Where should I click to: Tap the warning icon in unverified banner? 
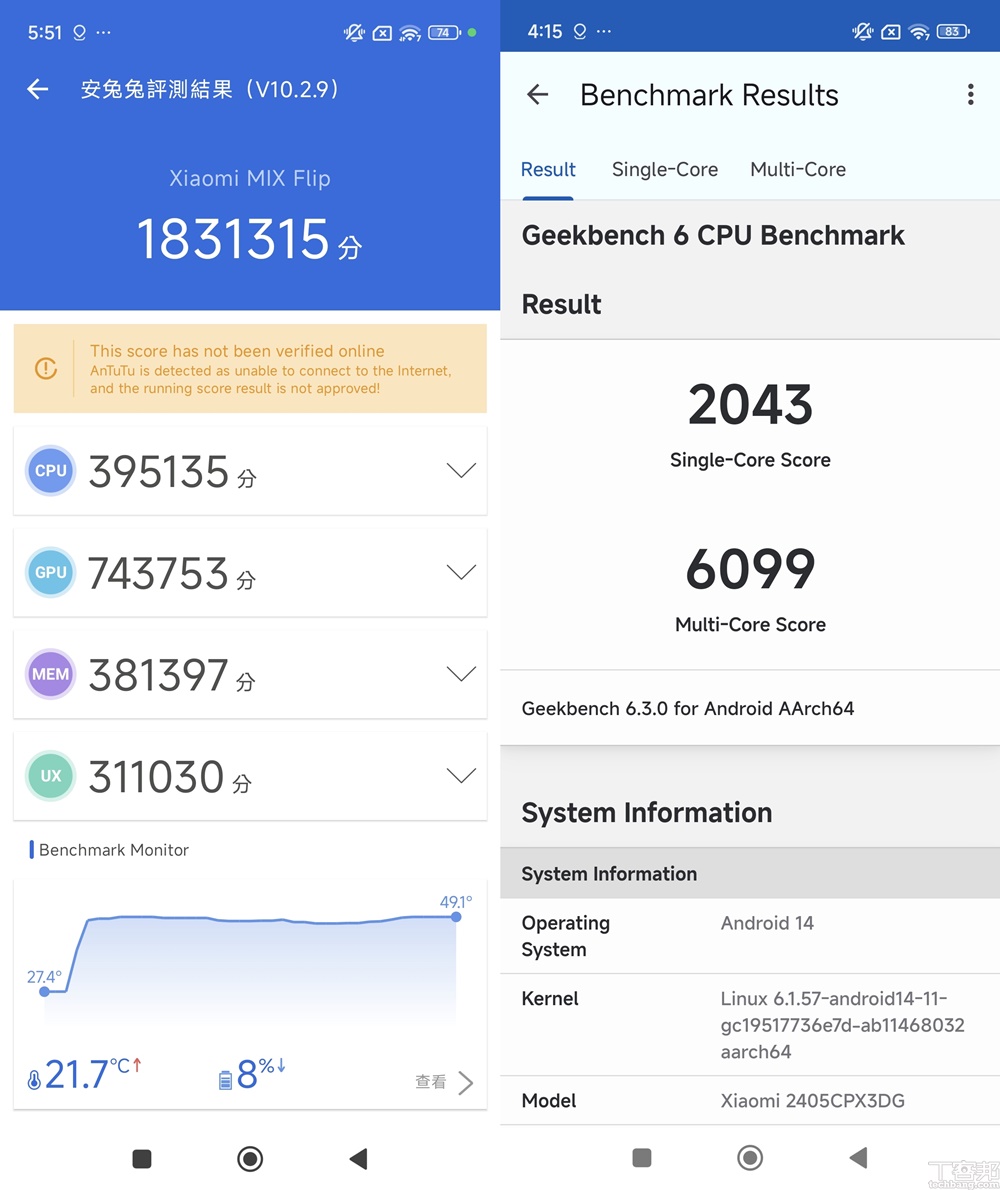coord(46,369)
